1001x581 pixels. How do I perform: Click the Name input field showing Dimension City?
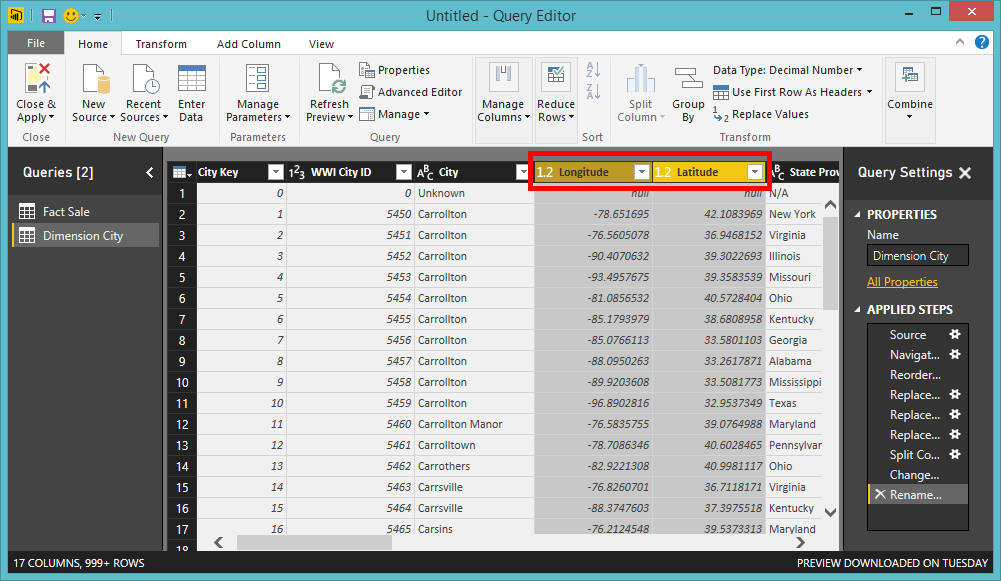[917, 255]
